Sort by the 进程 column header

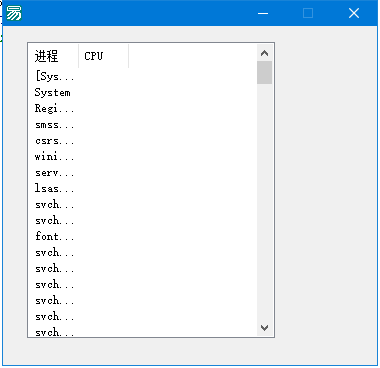53,56
